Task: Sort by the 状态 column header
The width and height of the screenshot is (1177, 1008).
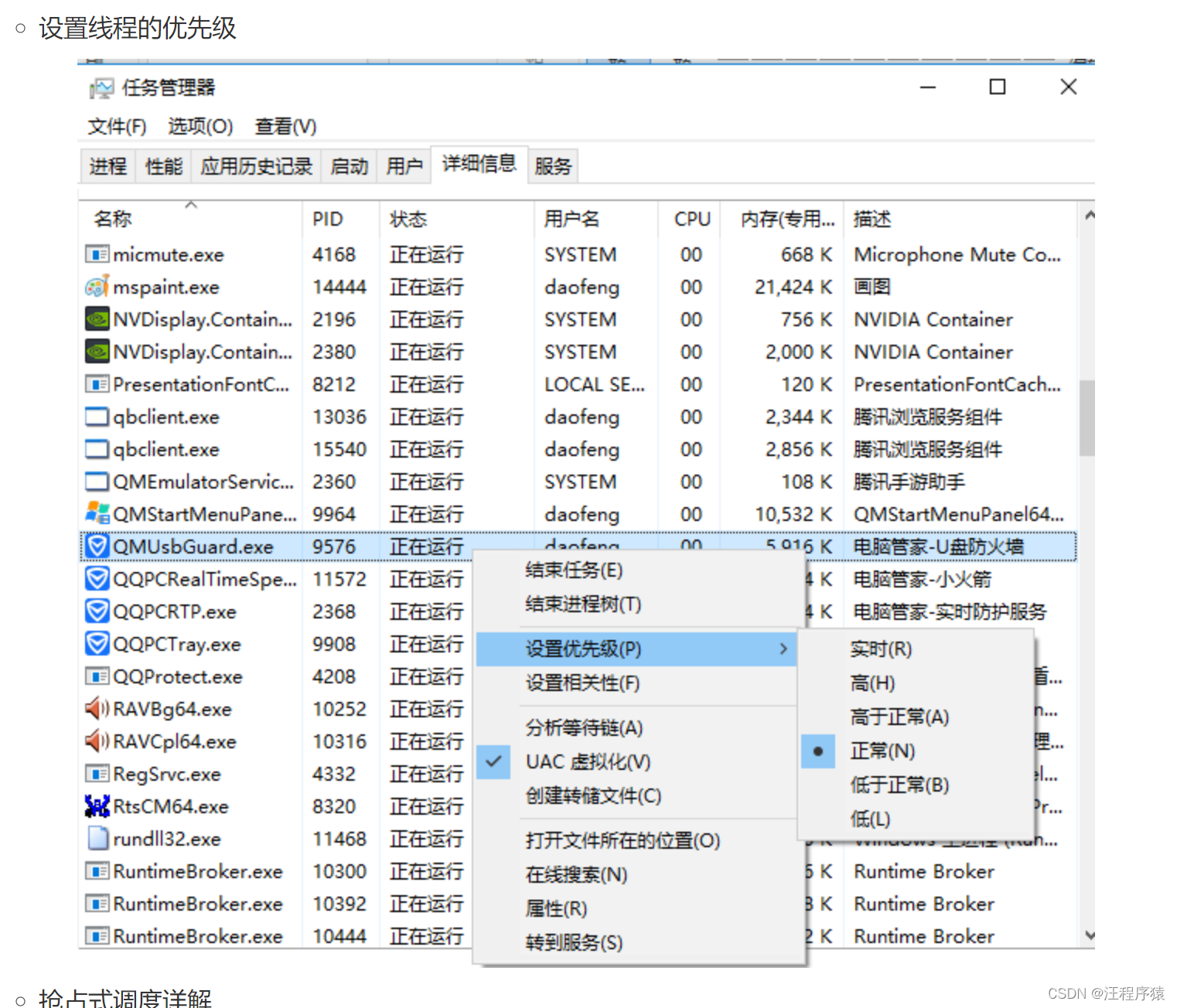Action: 456,219
